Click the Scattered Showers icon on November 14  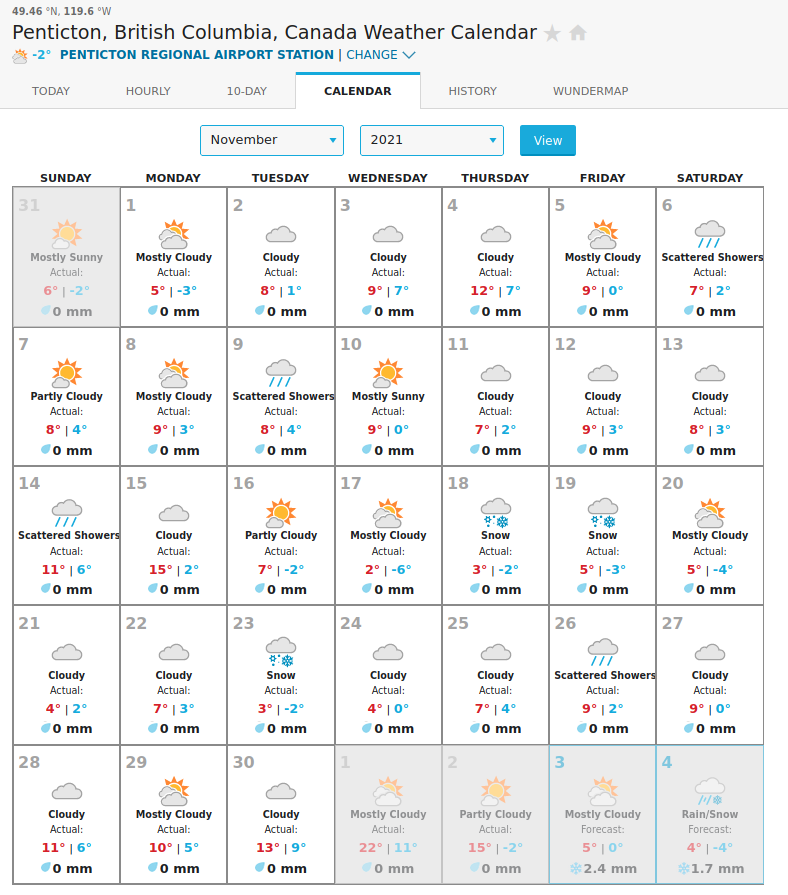pos(67,513)
